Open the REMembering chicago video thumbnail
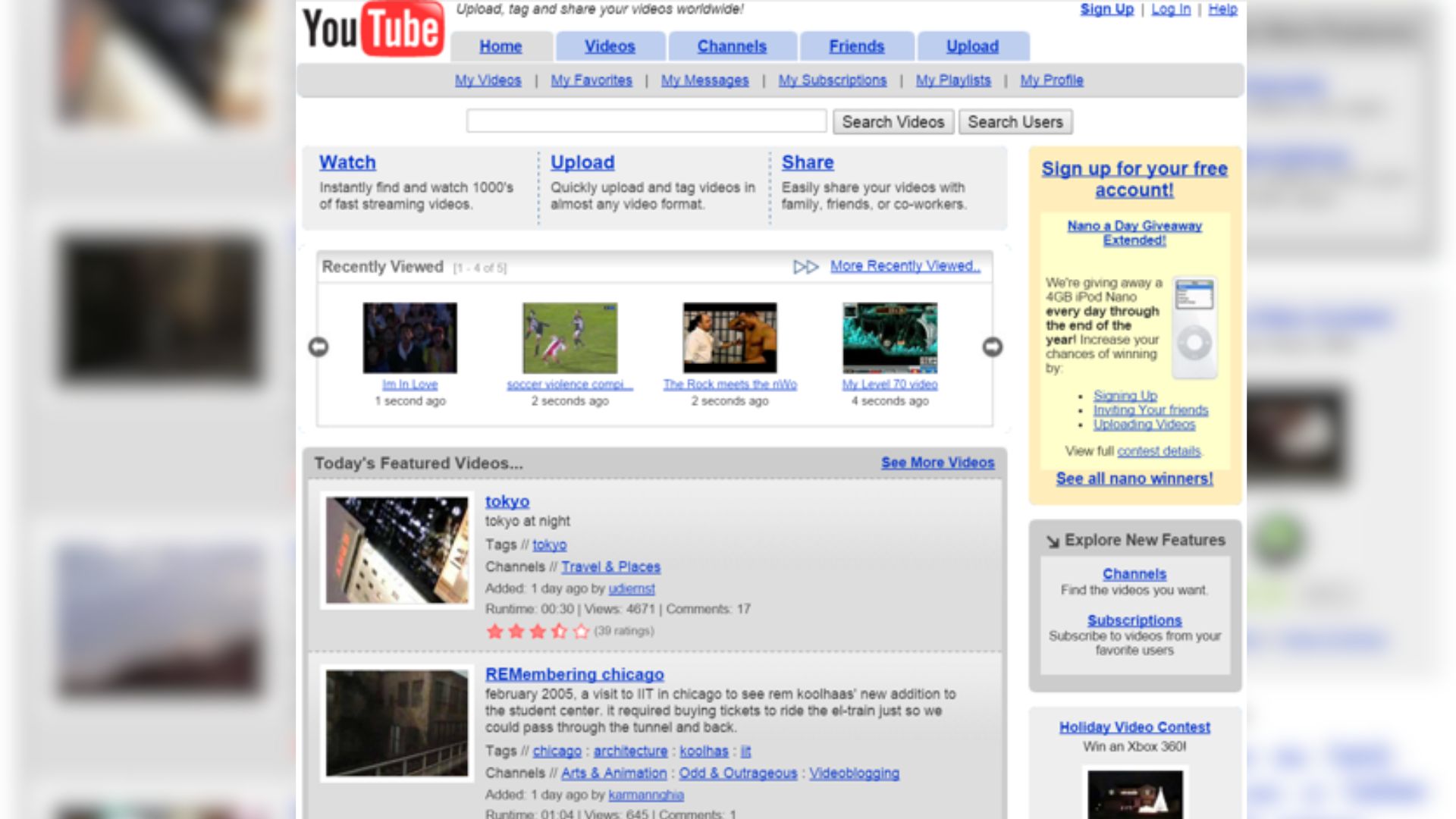Viewport: 1456px width, 819px height. click(397, 723)
